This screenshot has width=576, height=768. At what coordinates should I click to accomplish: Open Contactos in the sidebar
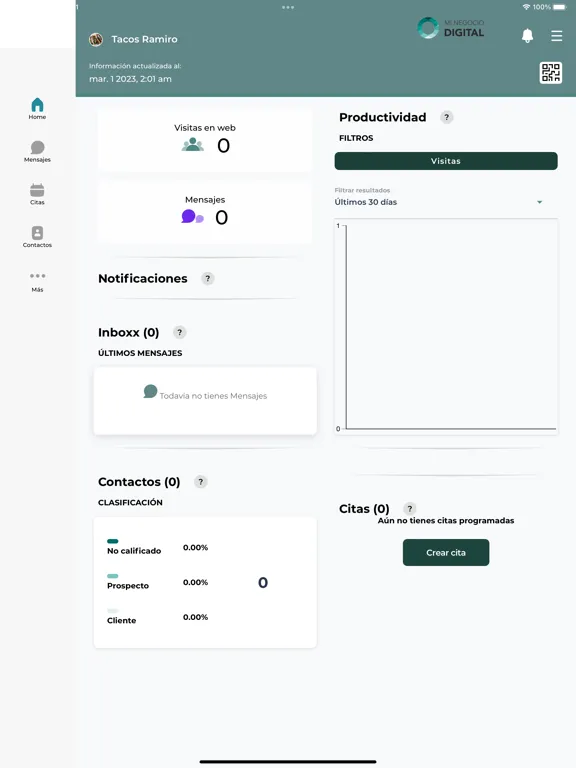click(37, 237)
